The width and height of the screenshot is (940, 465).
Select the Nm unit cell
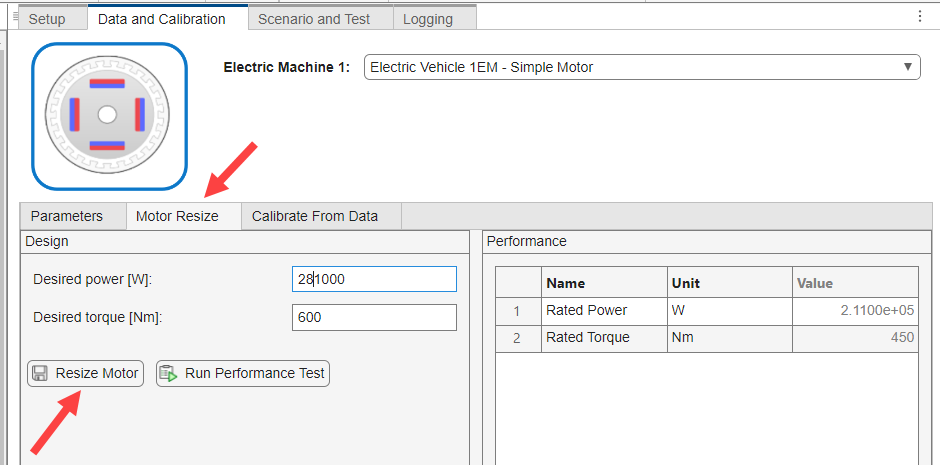[729, 337]
